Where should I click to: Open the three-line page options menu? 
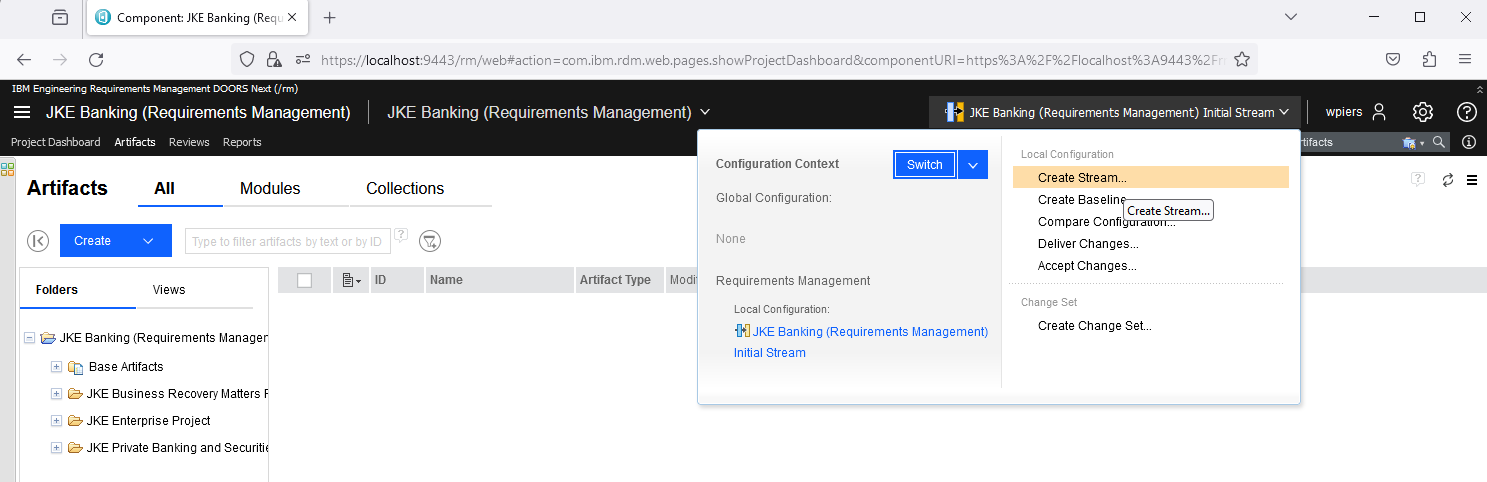pyautogui.click(x=1472, y=180)
